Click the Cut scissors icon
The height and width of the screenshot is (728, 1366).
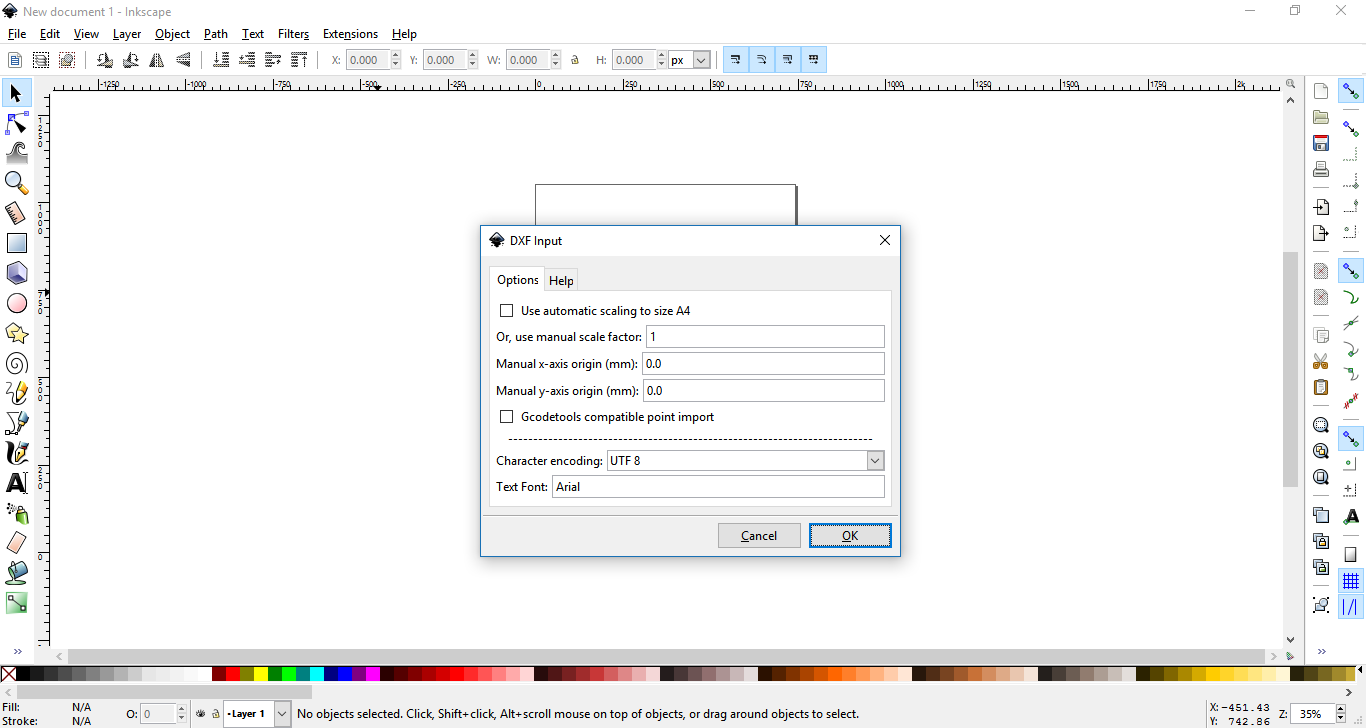pos(1321,361)
